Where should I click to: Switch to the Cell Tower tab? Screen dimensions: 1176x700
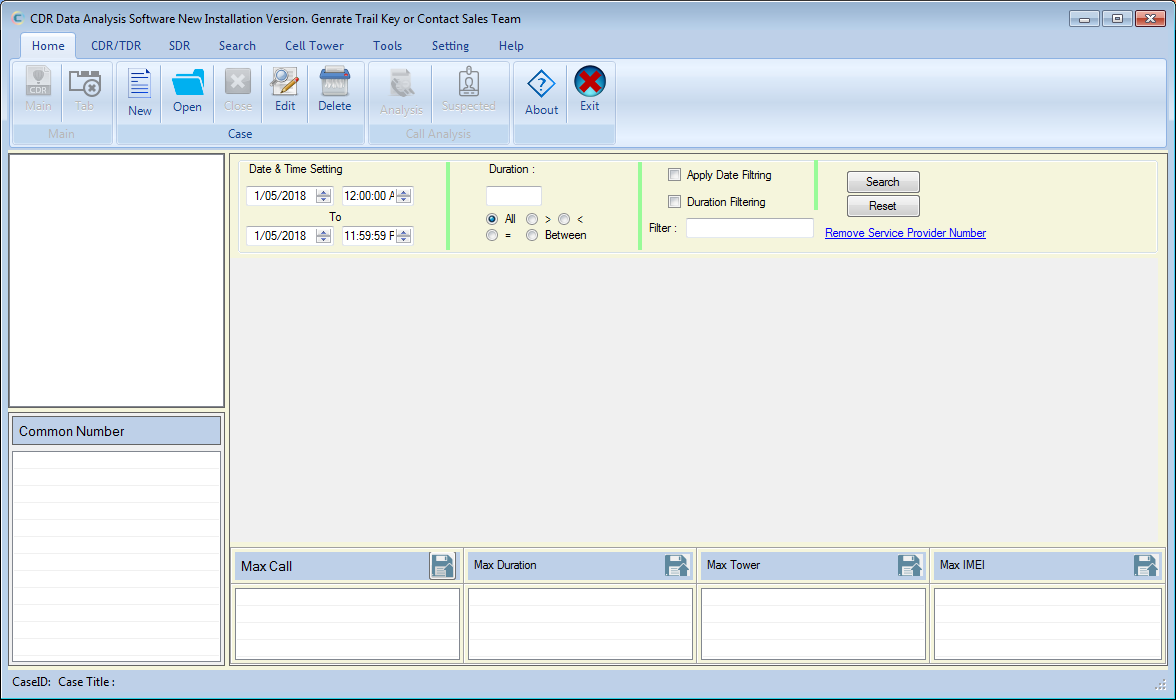coord(314,45)
